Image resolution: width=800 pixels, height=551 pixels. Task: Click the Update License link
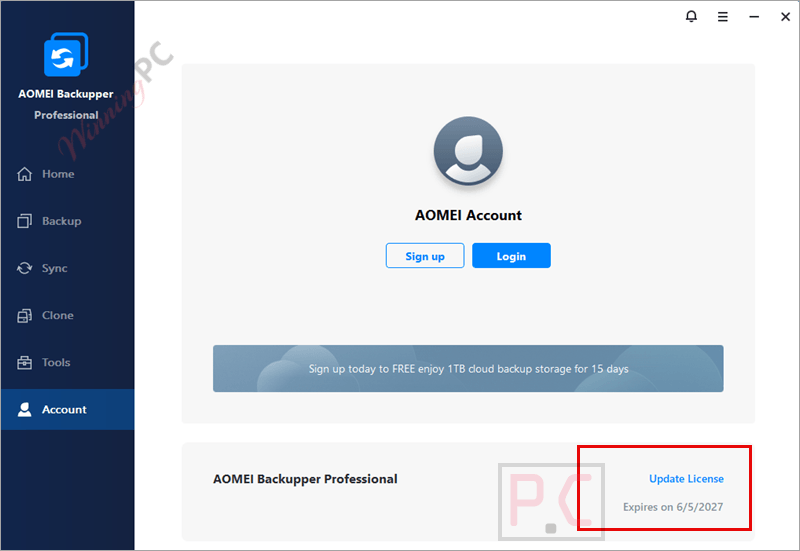pos(686,479)
